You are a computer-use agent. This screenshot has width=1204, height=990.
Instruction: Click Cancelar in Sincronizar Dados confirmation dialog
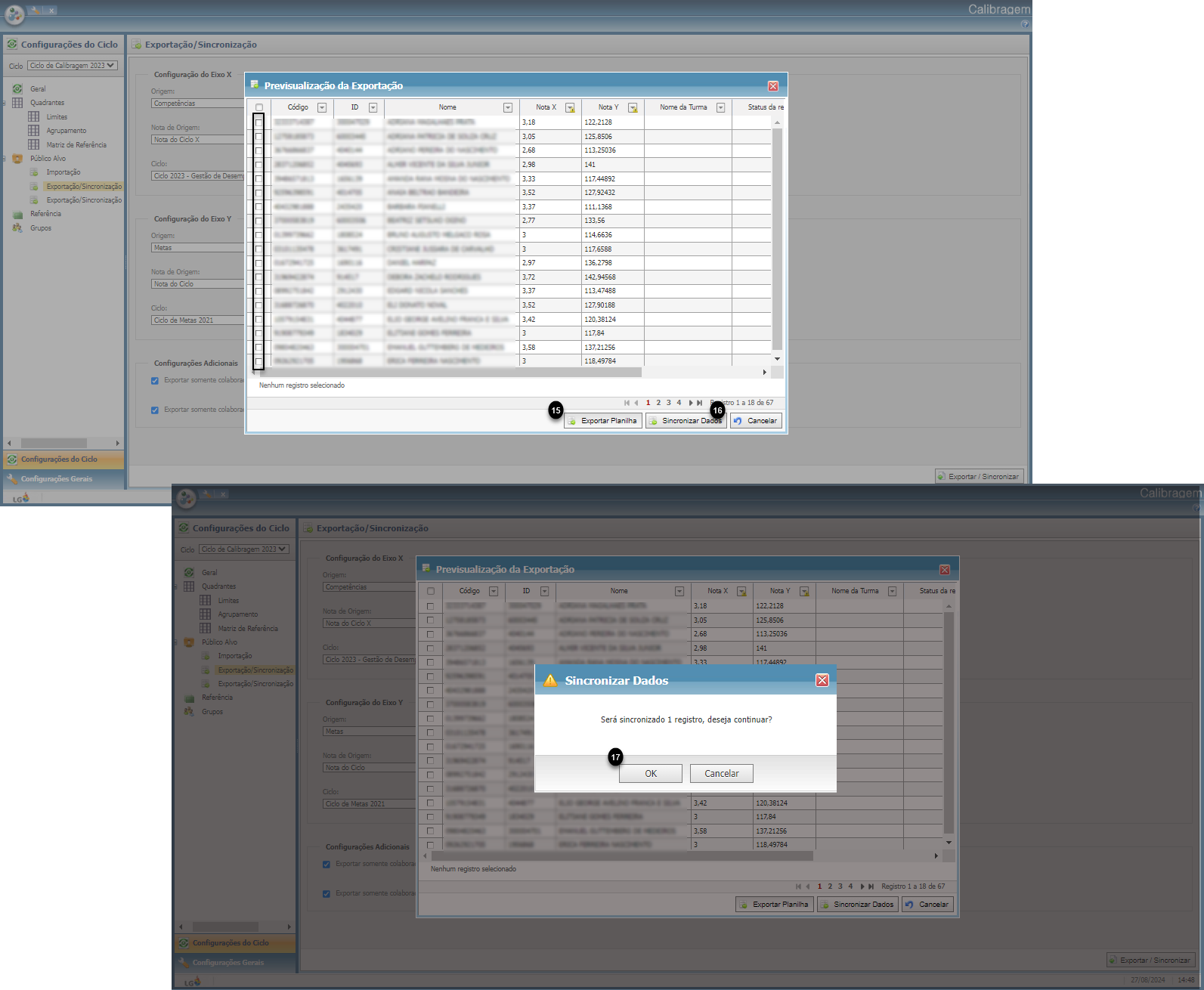click(722, 773)
